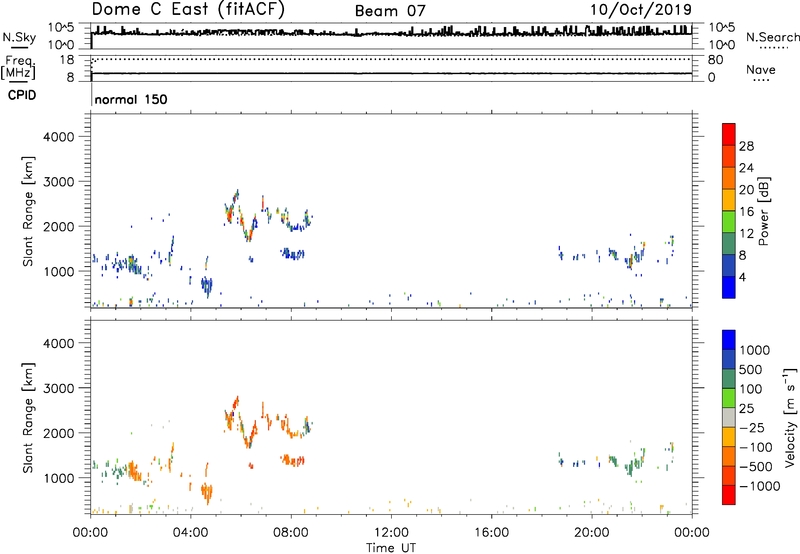
Task: Click the light green power colorbar segment between 12 and 16
Action: pos(729,221)
